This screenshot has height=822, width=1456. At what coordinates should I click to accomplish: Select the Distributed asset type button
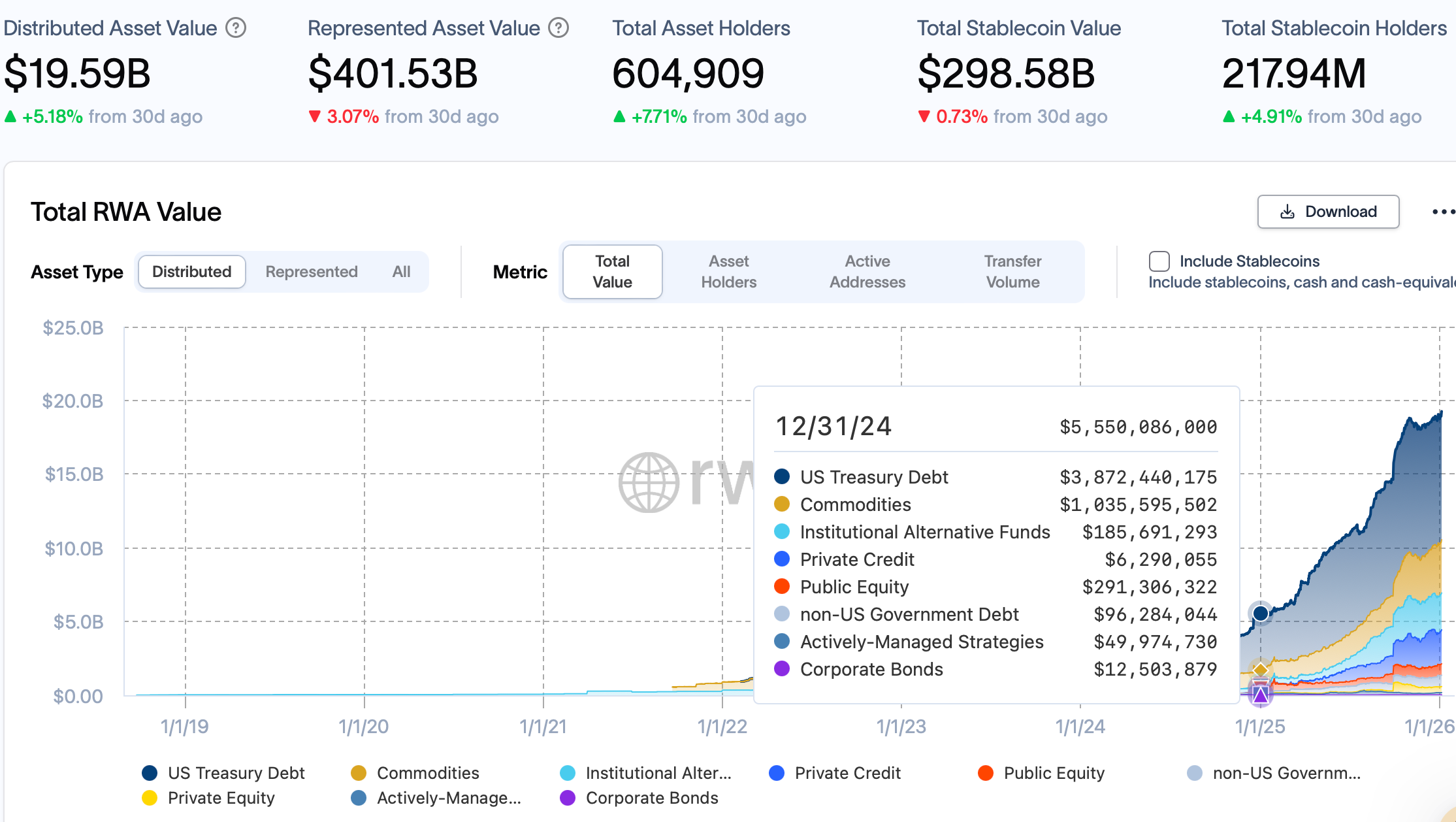click(x=191, y=272)
